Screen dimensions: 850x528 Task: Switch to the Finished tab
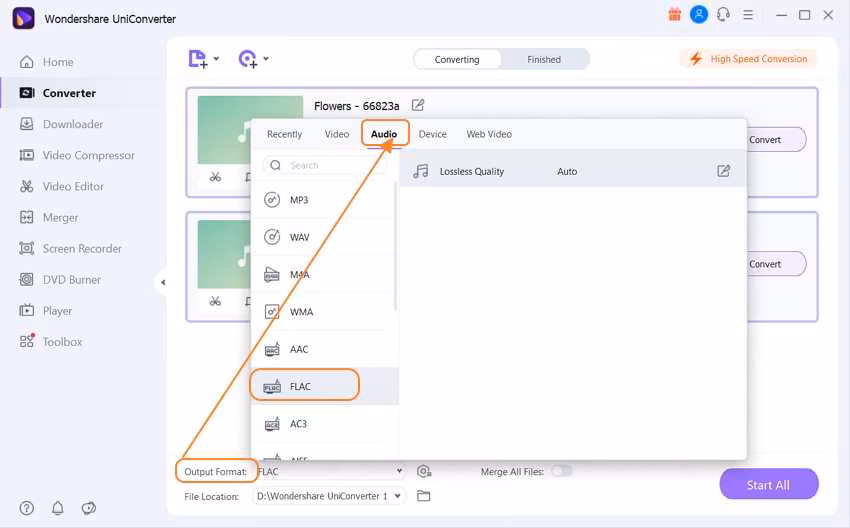544,59
